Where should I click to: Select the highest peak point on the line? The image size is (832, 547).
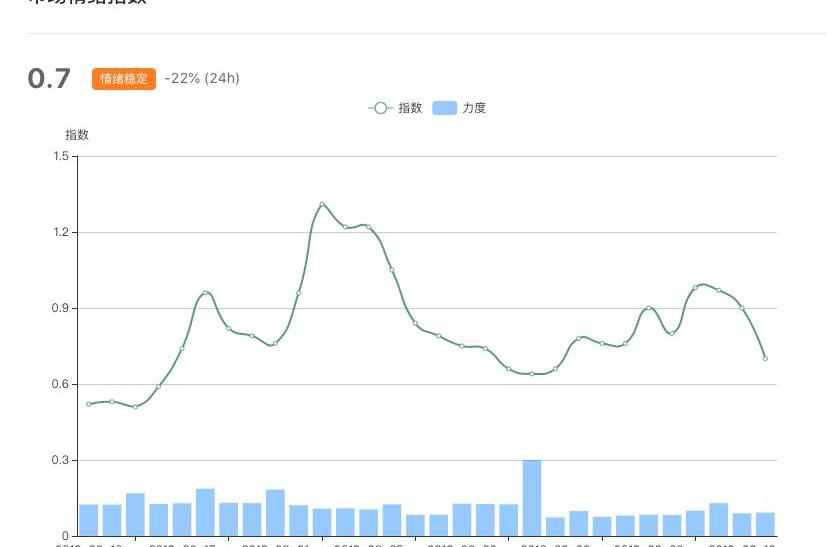coord(322,204)
